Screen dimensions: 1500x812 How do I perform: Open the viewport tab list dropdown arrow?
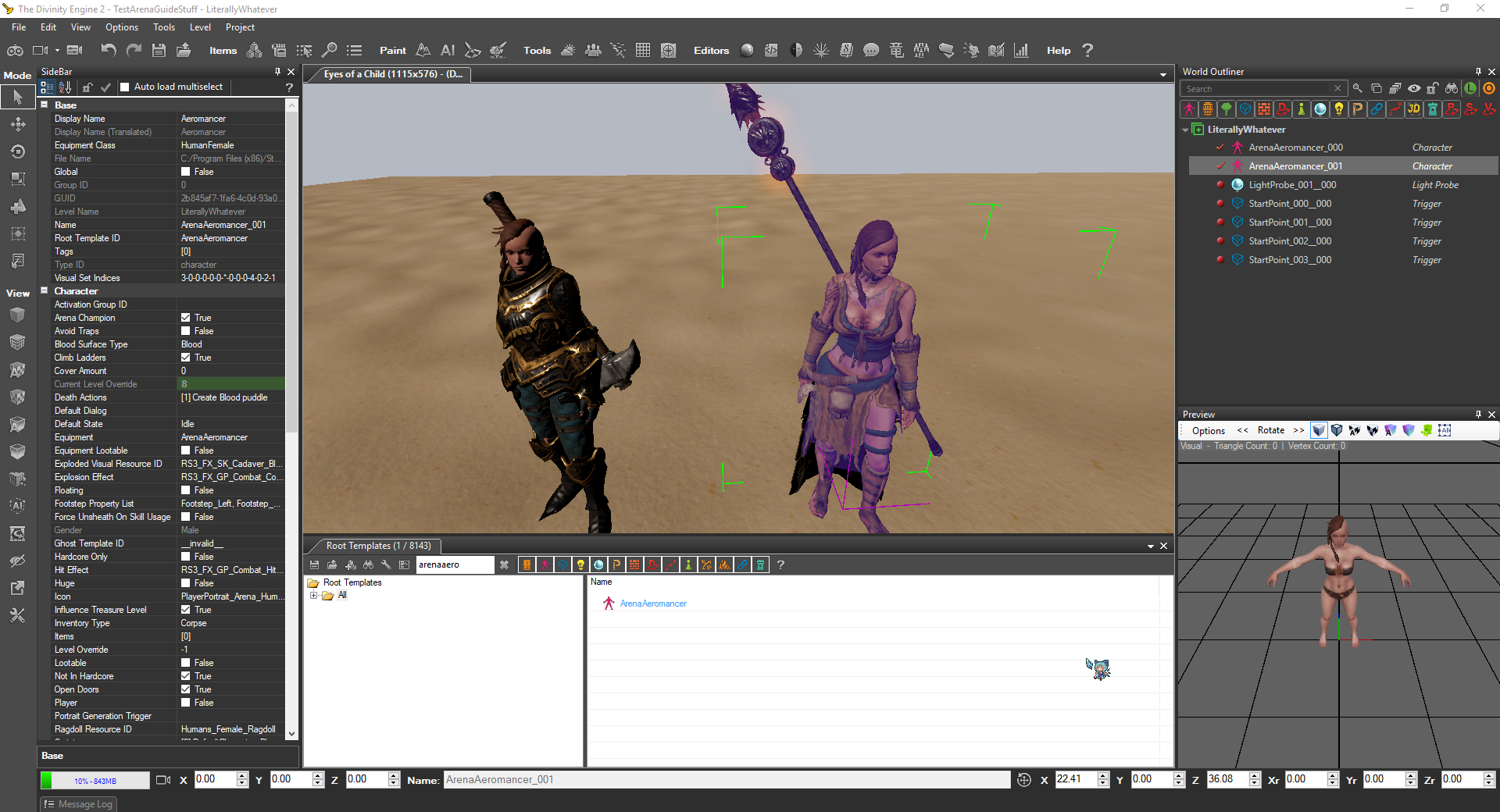tap(1163, 75)
